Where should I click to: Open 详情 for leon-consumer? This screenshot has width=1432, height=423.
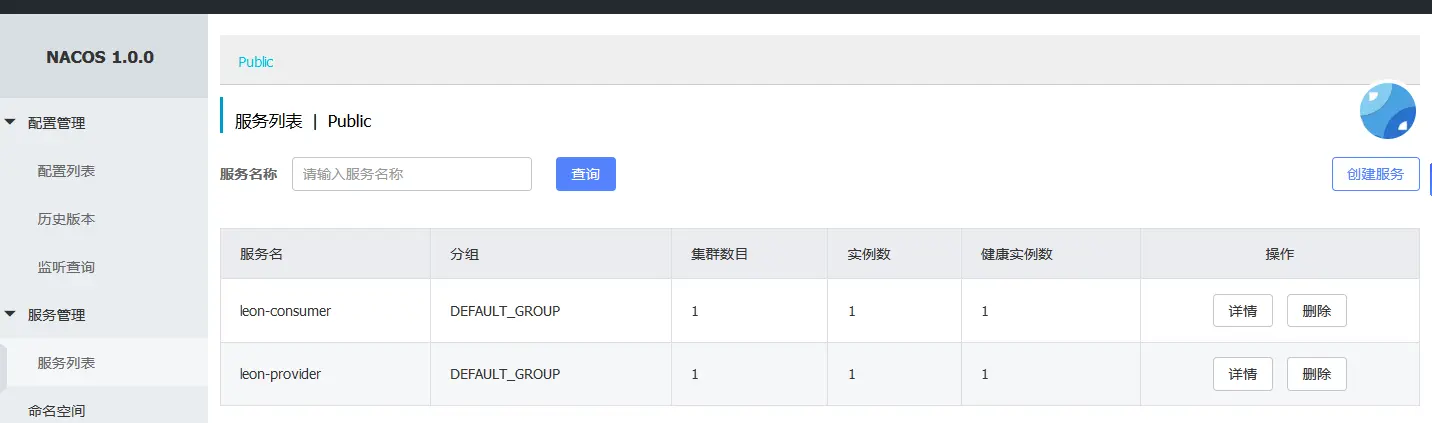[x=1243, y=311]
